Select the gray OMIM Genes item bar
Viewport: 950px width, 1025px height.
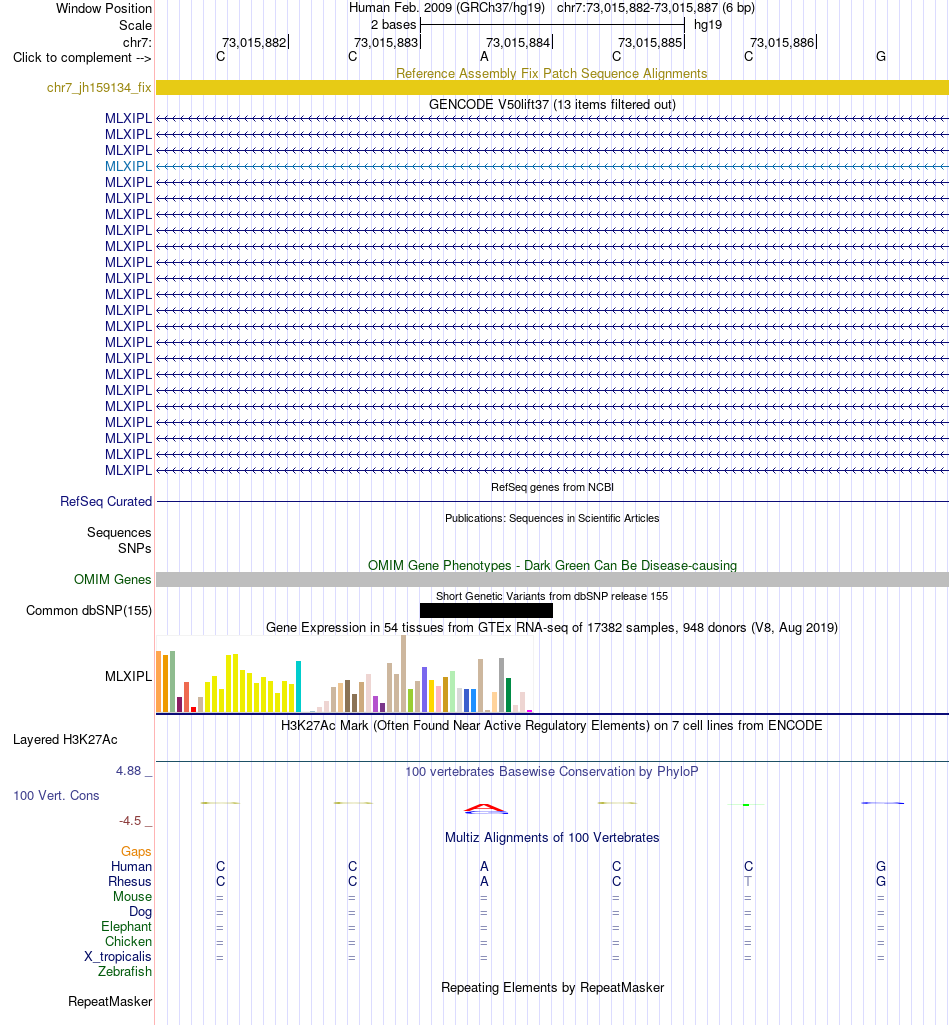click(552, 579)
